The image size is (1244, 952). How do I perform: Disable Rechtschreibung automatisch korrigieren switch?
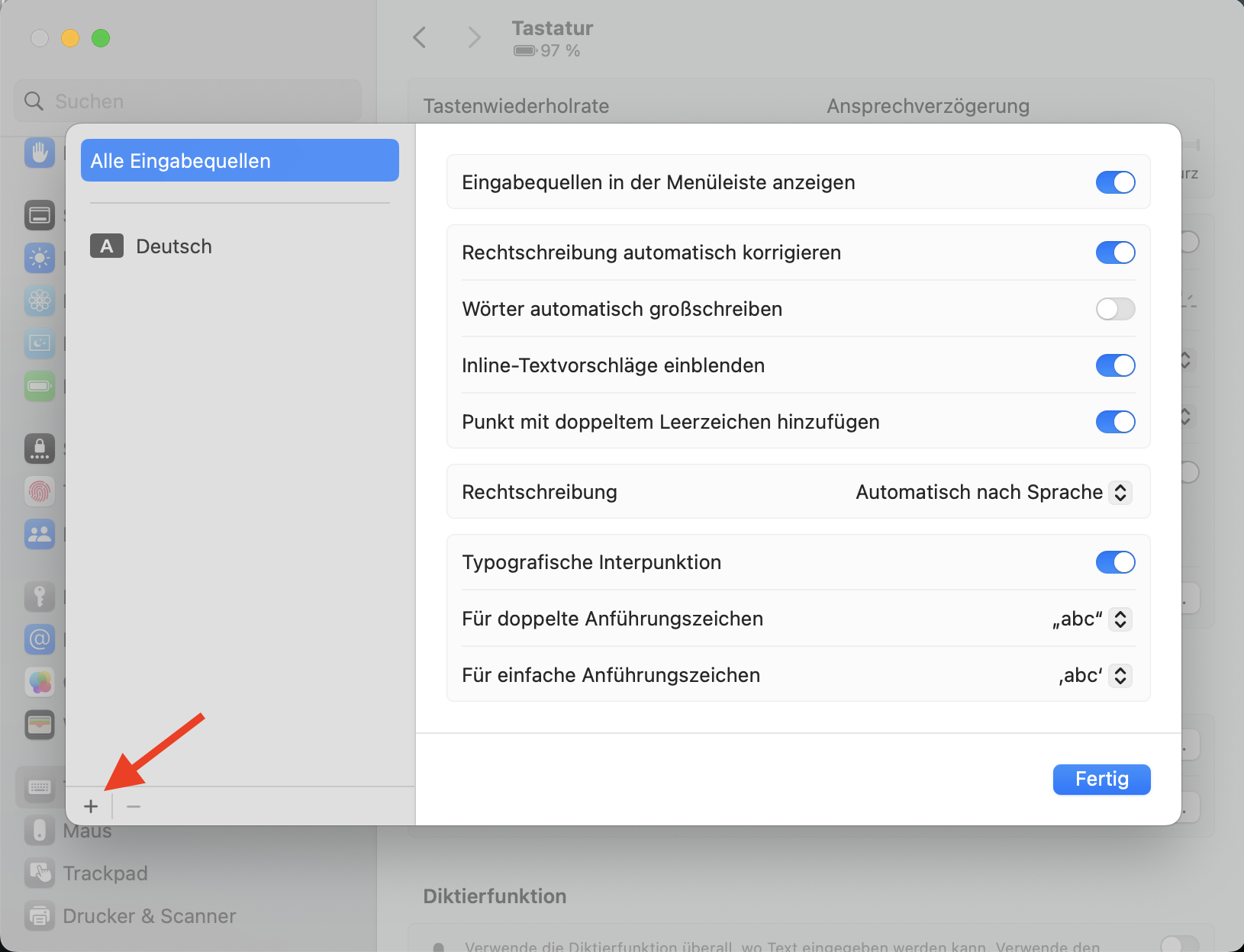click(x=1115, y=252)
